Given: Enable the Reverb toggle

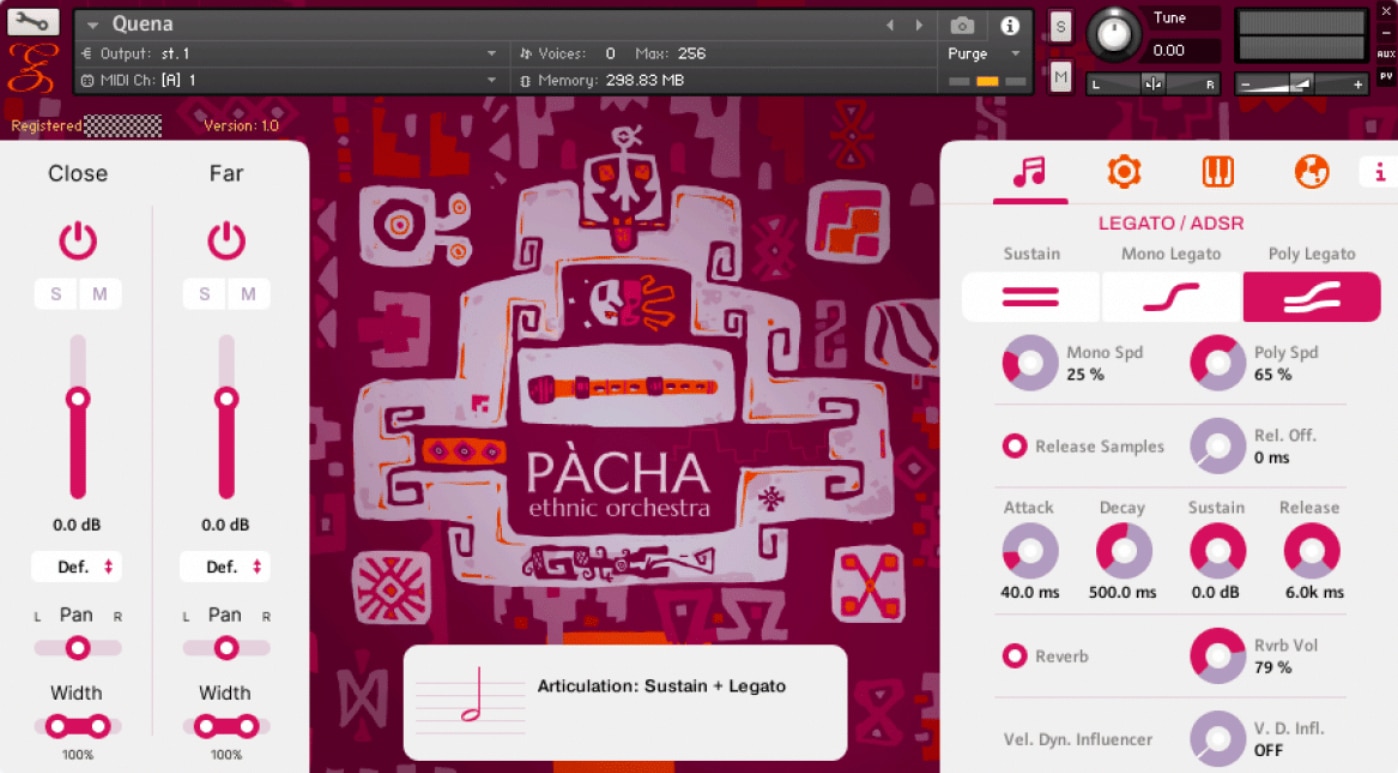Looking at the screenshot, I should point(1013,656).
